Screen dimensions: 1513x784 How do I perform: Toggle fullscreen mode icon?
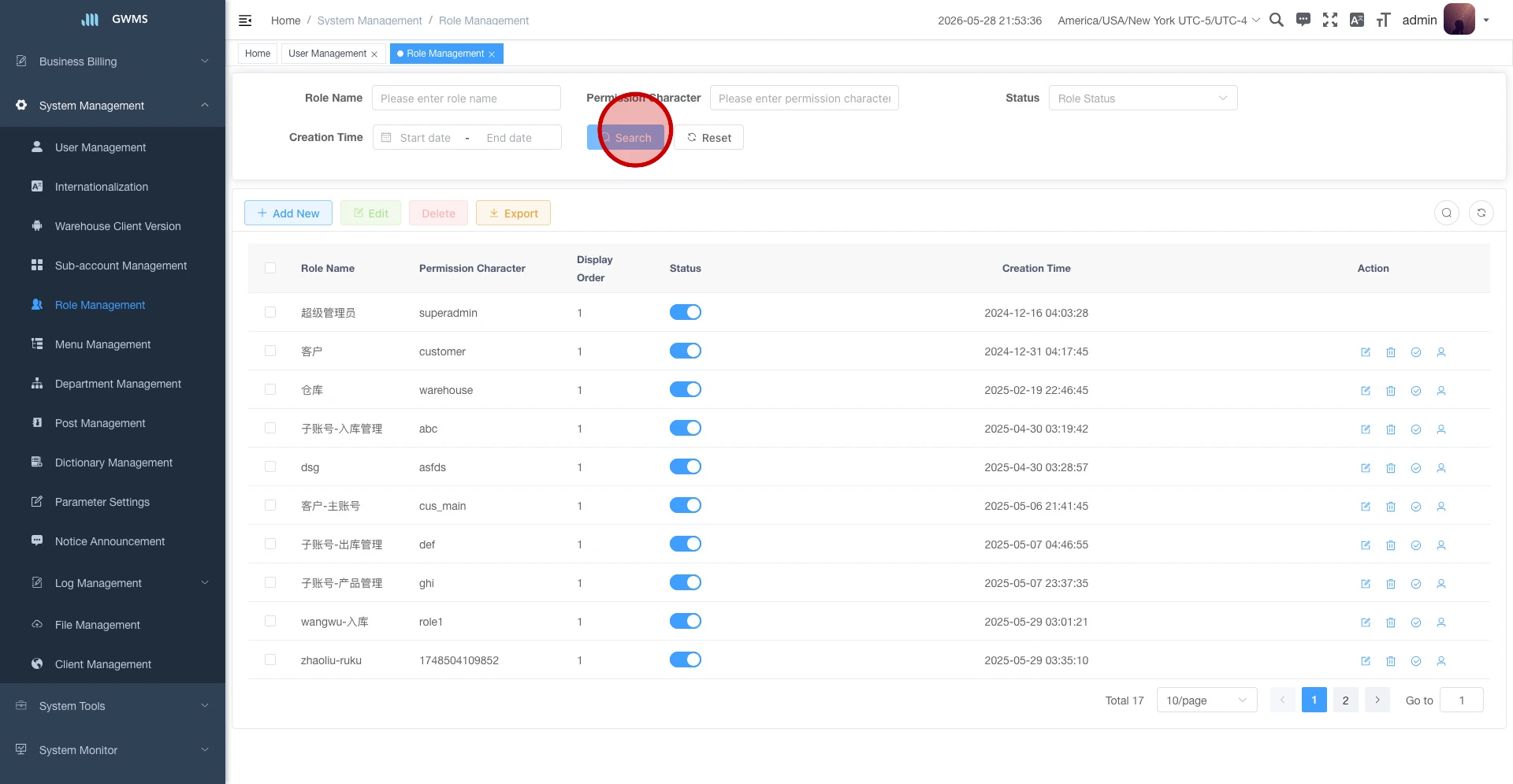(1330, 20)
